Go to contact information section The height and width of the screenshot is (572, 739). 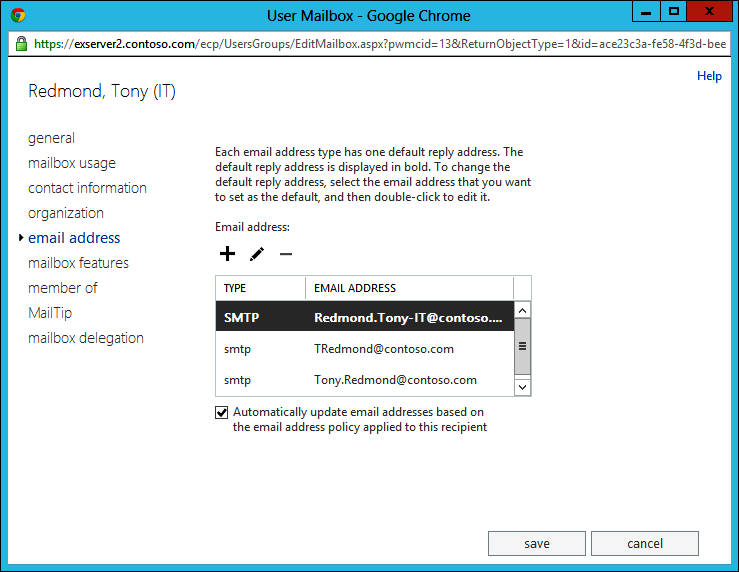[87, 188]
